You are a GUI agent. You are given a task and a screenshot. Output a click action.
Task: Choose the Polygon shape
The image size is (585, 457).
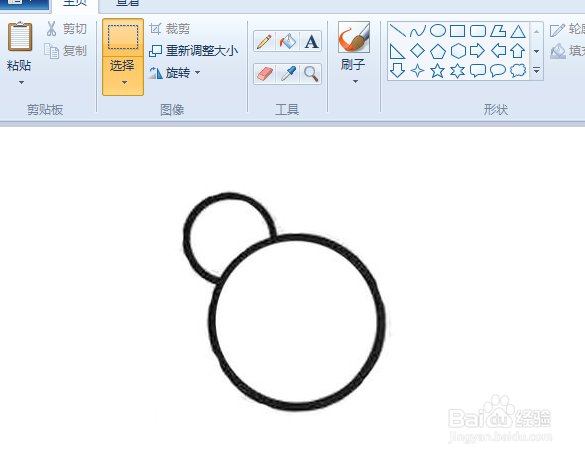point(498,31)
